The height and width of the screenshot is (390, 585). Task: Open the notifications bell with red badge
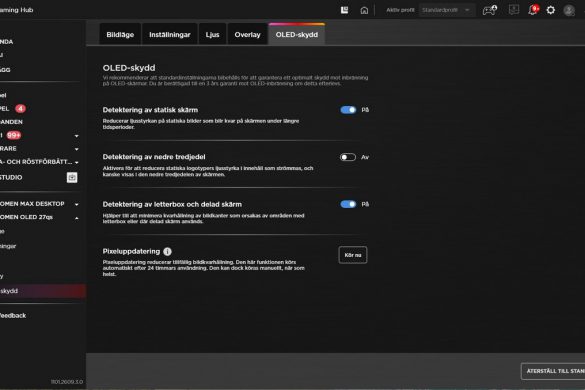pos(534,10)
